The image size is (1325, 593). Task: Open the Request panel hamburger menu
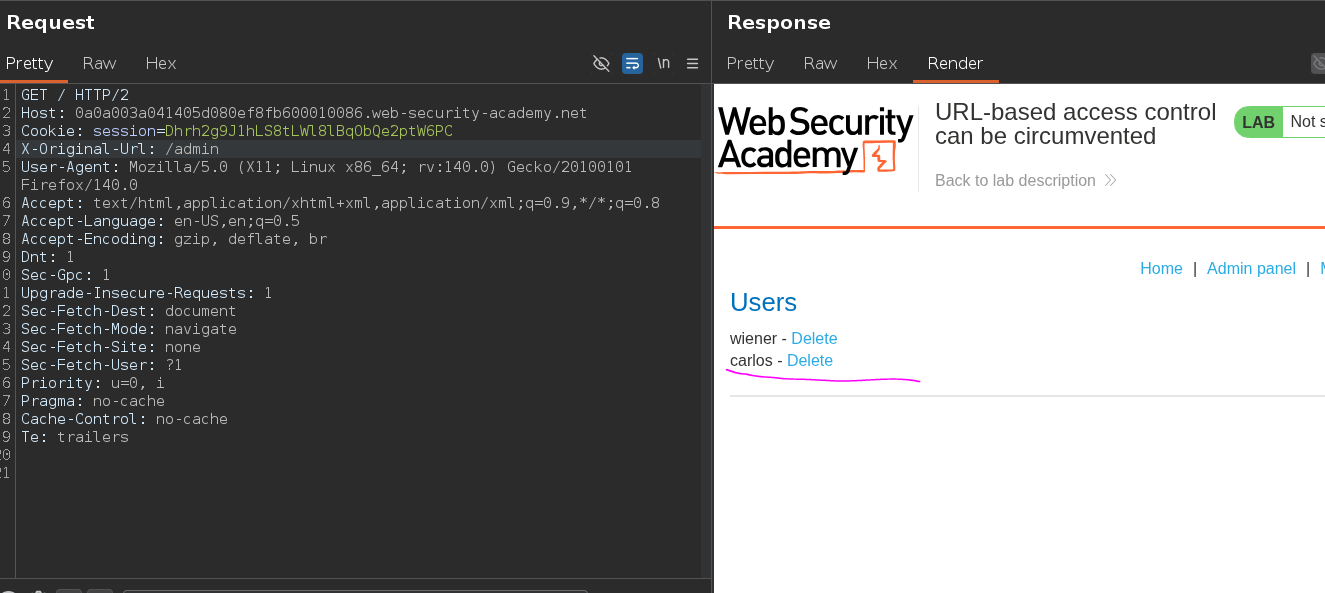tap(692, 63)
